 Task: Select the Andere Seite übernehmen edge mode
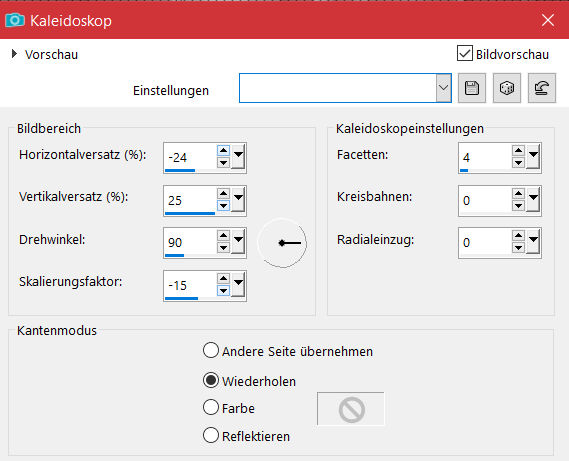coord(211,351)
